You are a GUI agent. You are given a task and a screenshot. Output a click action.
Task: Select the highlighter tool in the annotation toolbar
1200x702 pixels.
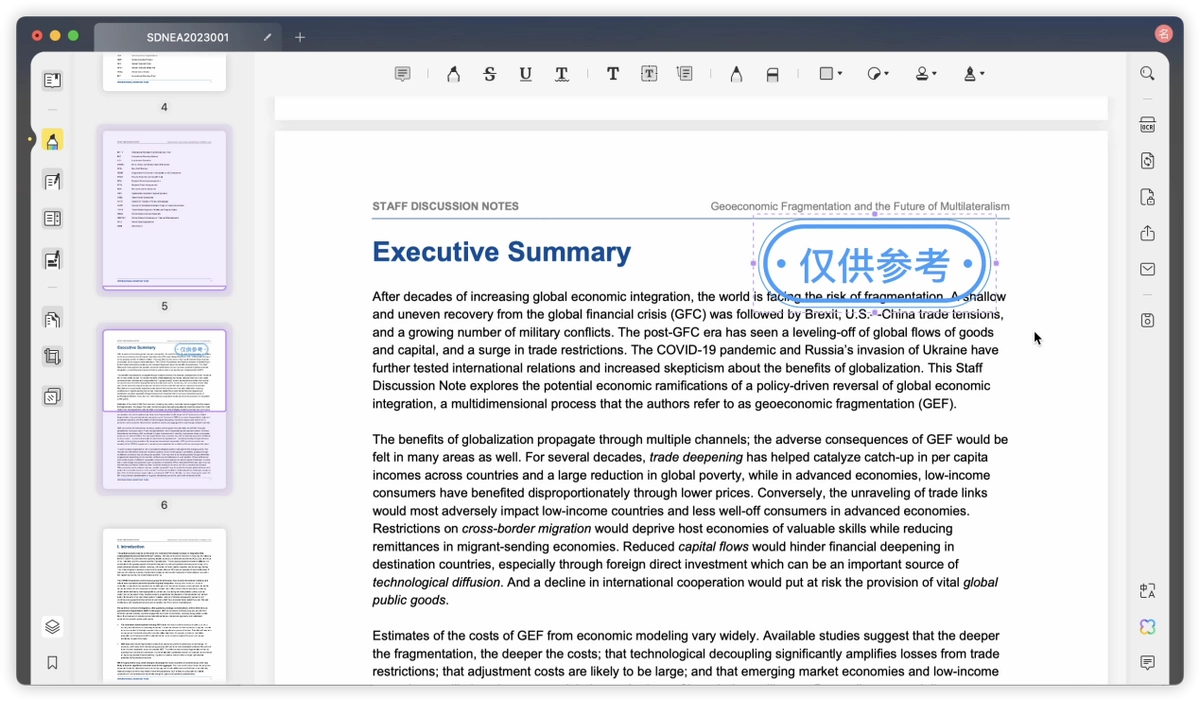[453, 74]
